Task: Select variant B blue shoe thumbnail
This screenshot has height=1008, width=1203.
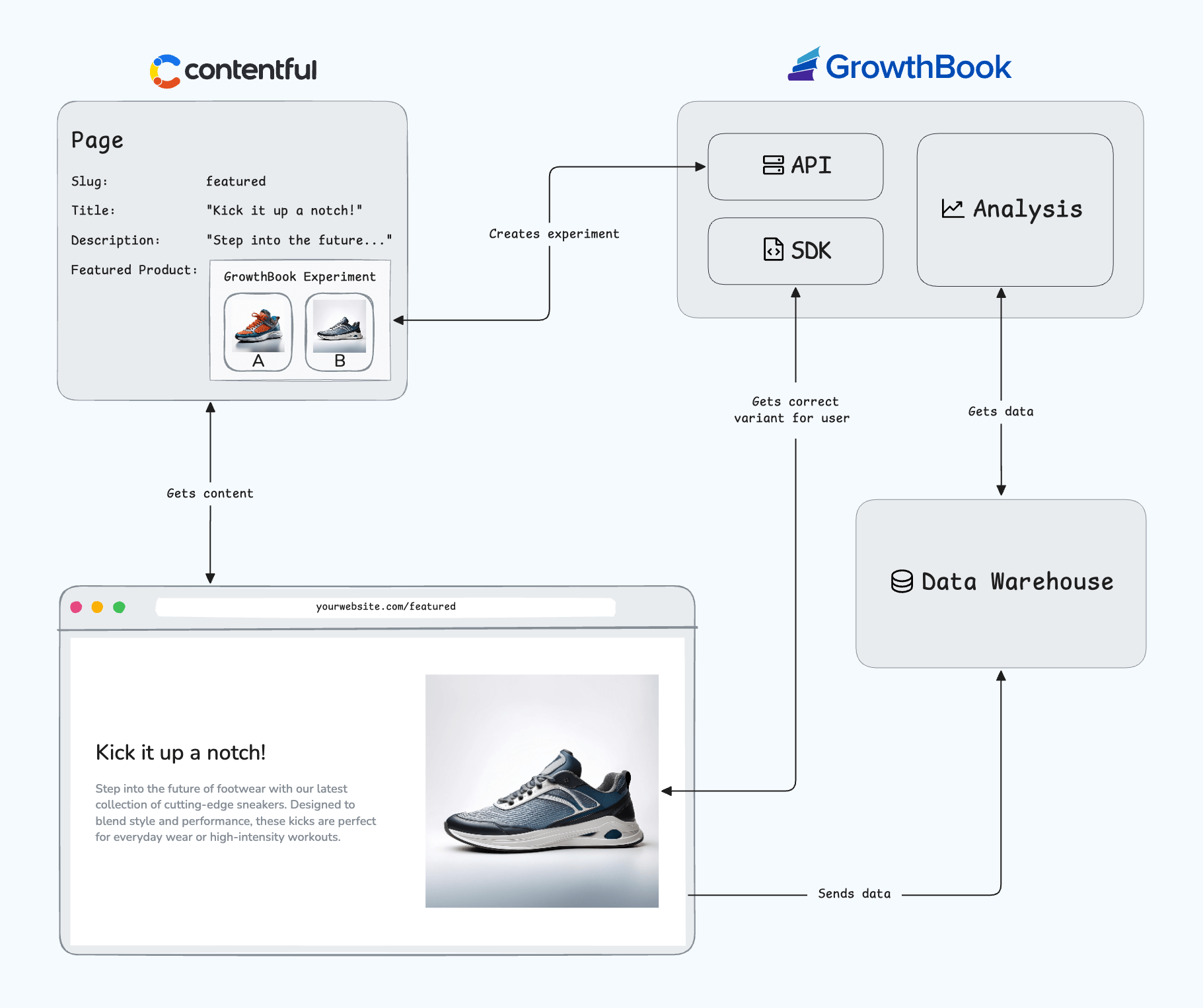Action: point(340,332)
